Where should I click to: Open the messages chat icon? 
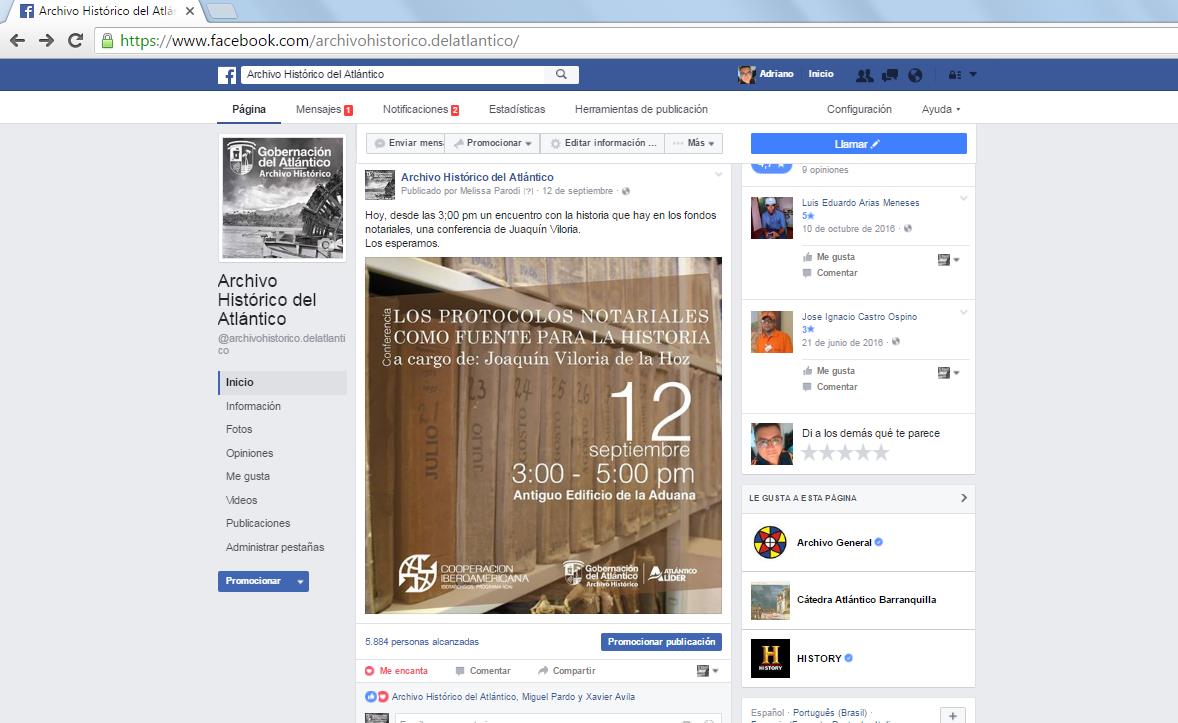tap(889, 75)
